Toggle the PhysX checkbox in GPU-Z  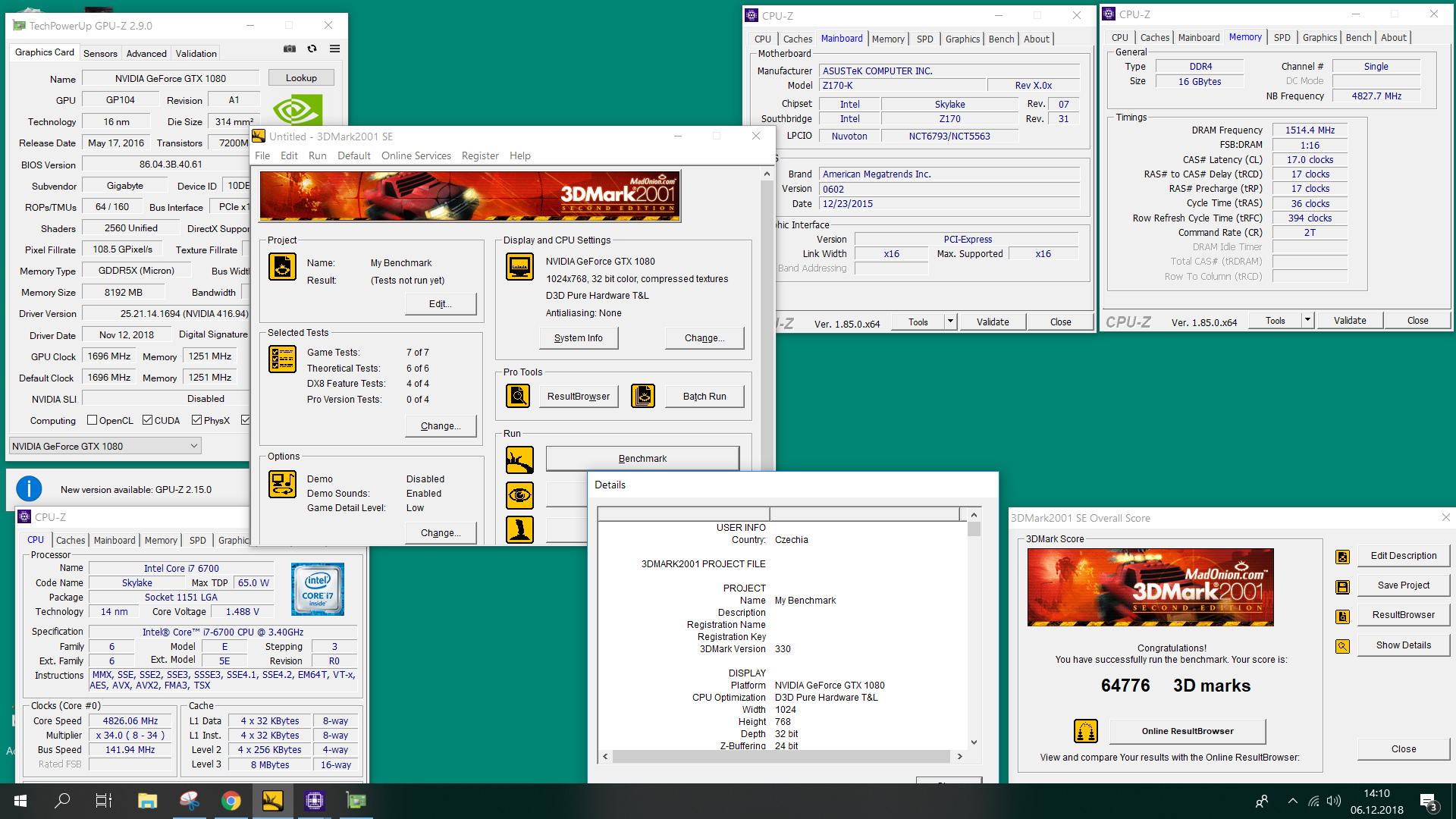click(x=196, y=420)
